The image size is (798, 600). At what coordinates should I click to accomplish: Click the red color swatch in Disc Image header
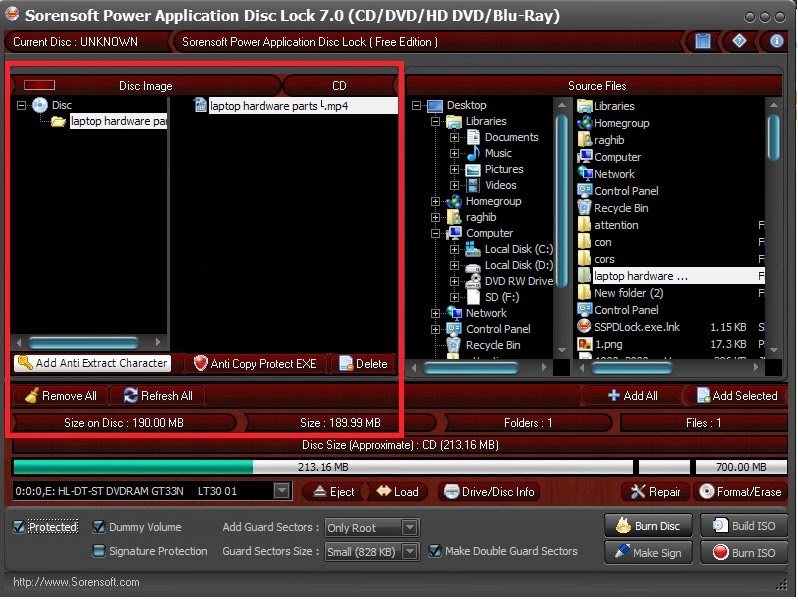pos(39,85)
